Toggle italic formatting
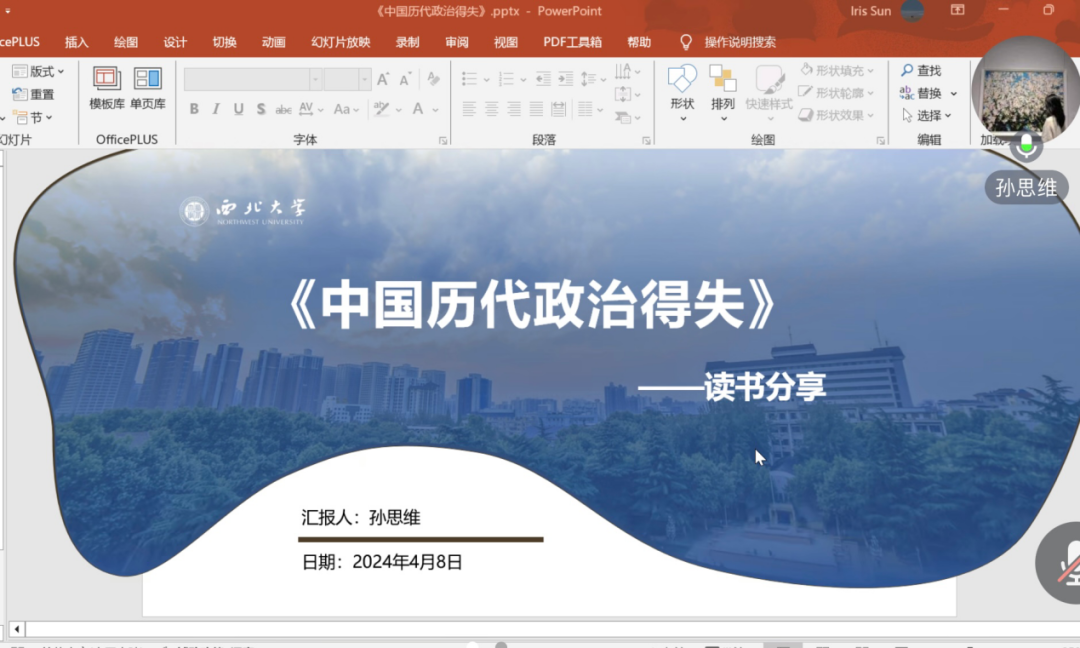The width and height of the screenshot is (1080, 648). (x=216, y=109)
